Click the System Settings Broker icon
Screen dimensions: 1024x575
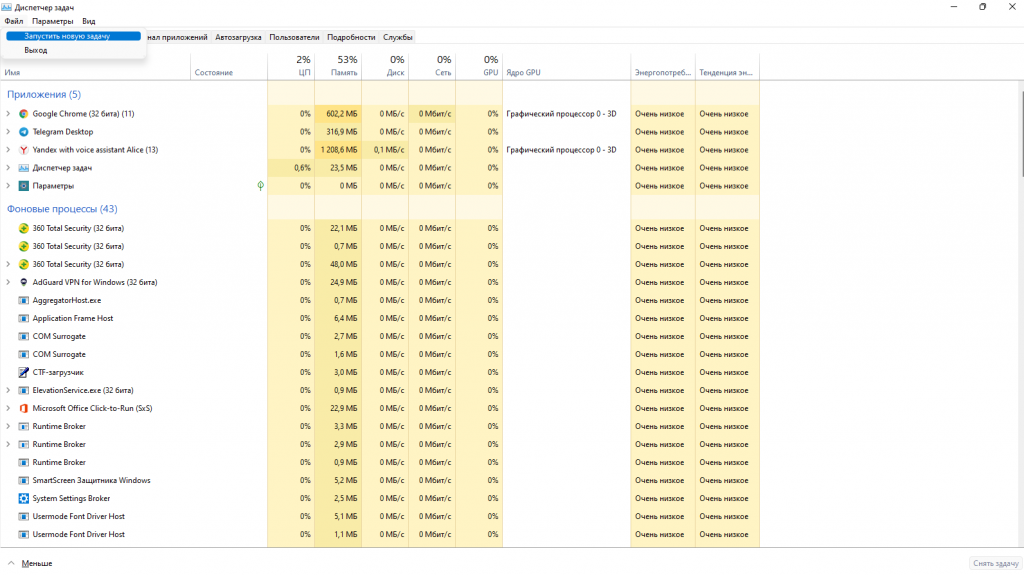pyautogui.click(x=24, y=498)
